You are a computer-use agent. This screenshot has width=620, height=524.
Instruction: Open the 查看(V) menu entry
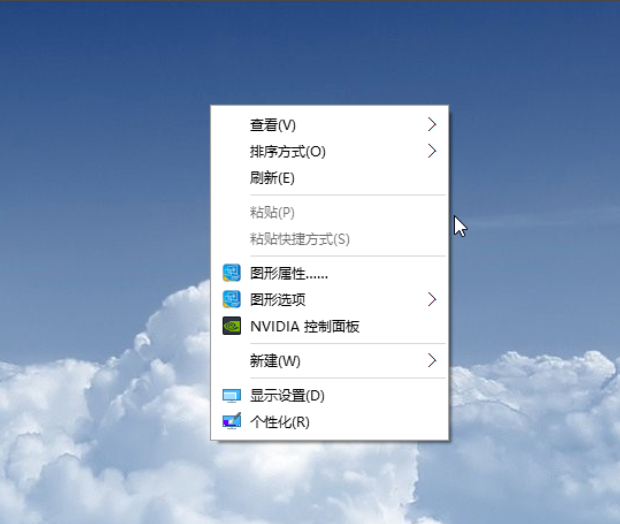(329, 125)
